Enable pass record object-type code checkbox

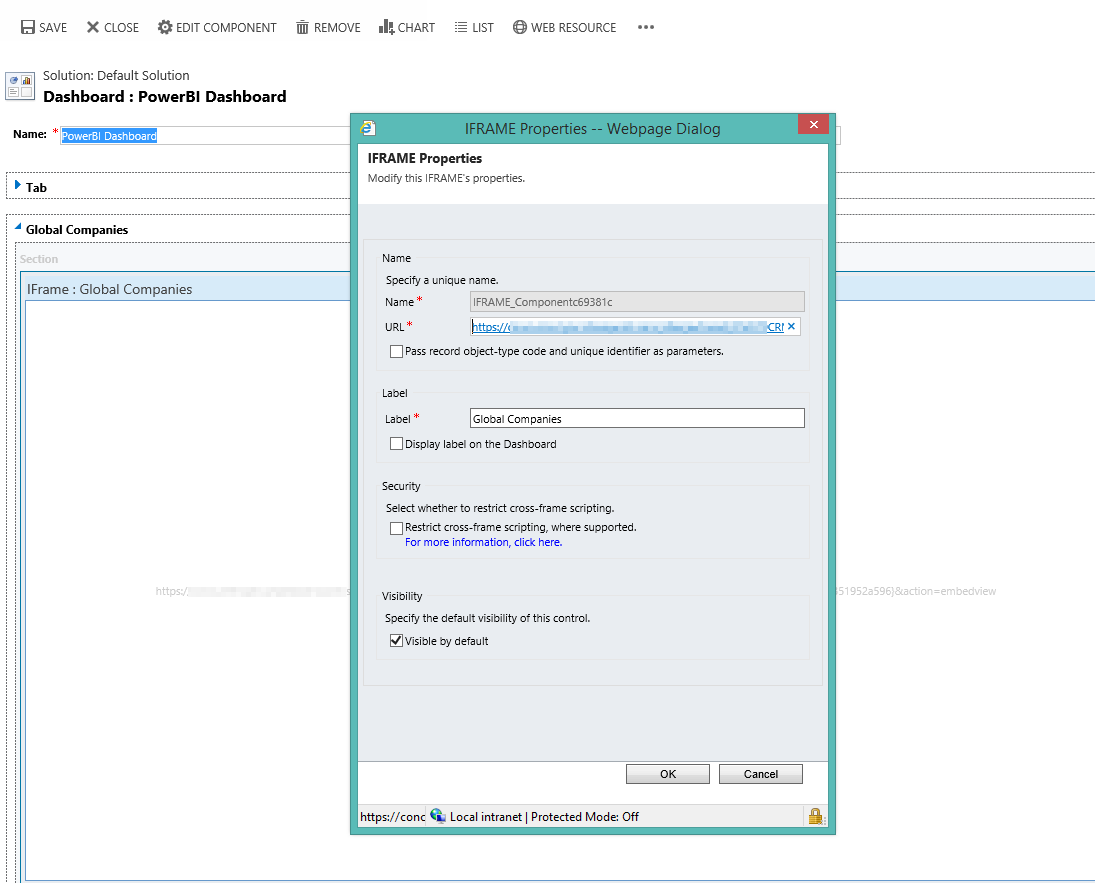[x=397, y=352]
